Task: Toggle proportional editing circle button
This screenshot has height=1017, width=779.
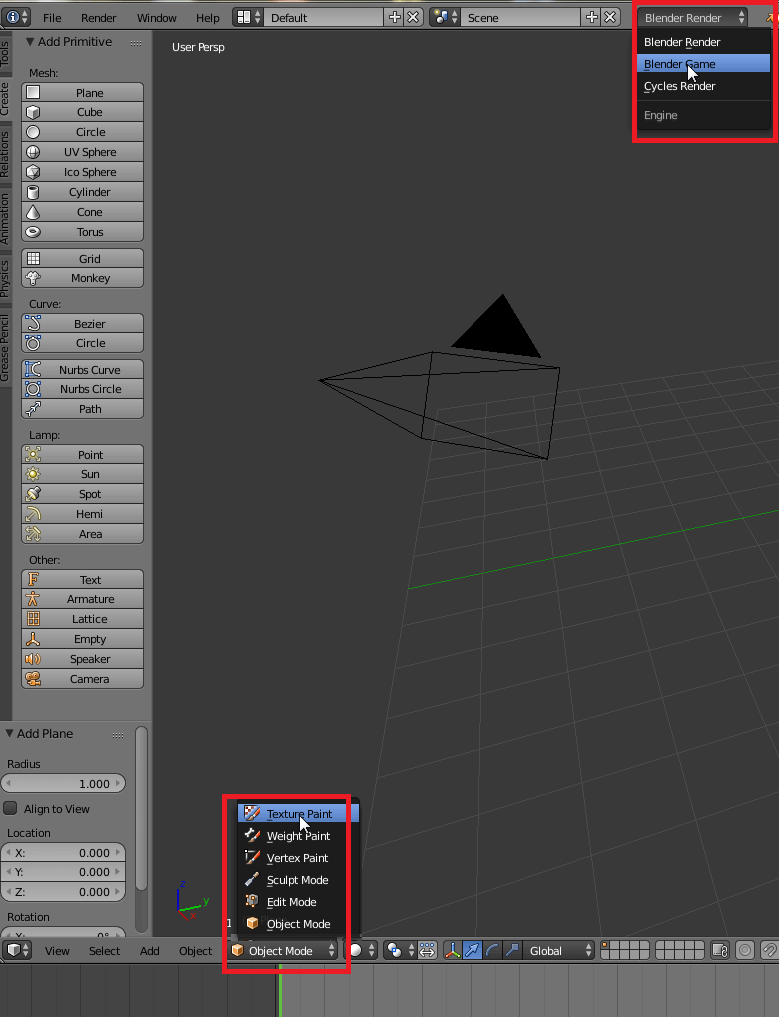Action: 745,951
